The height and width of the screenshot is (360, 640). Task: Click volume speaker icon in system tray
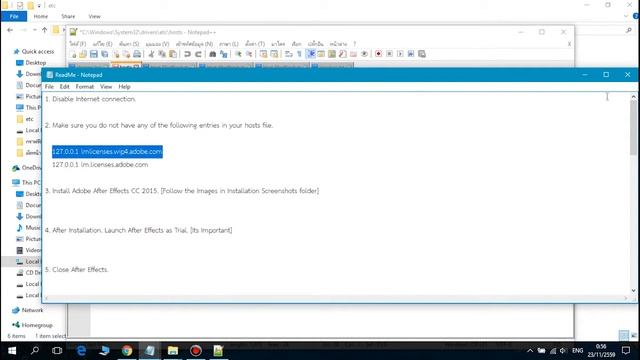tap(563, 351)
